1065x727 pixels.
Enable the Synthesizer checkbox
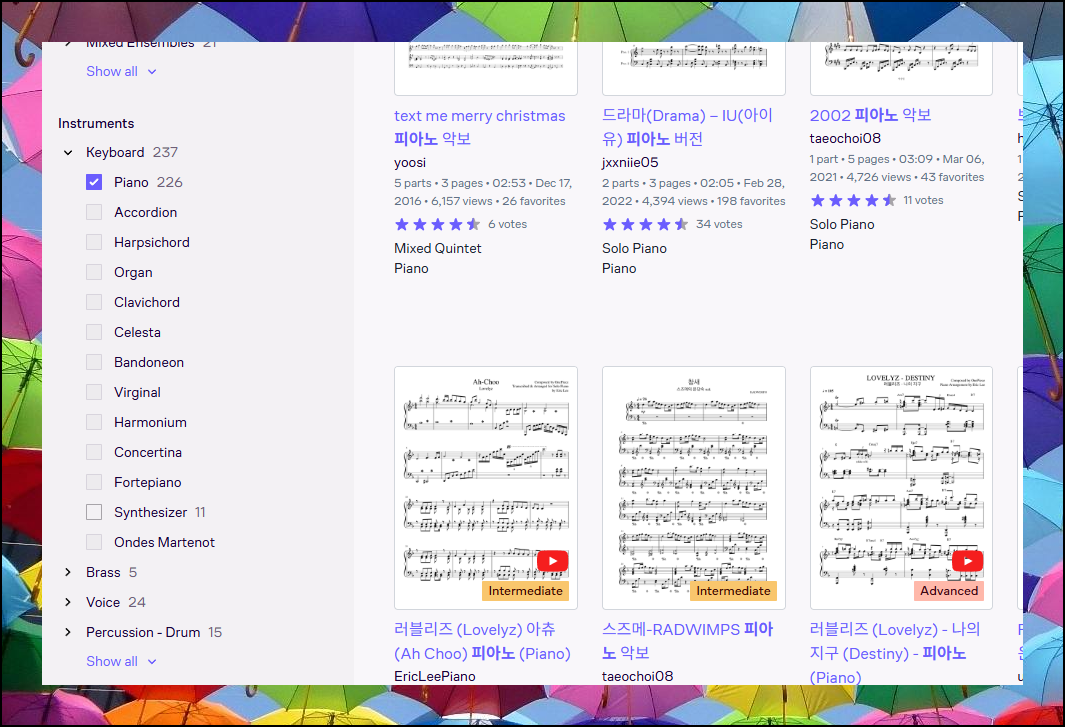coord(94,512)
